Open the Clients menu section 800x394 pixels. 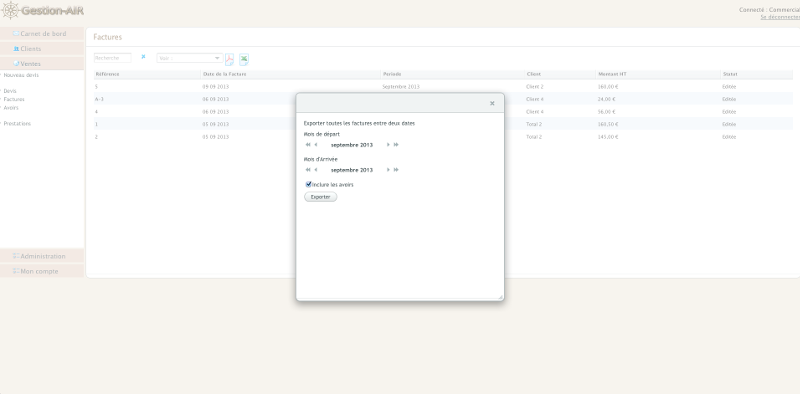click(x=42, y=48)
